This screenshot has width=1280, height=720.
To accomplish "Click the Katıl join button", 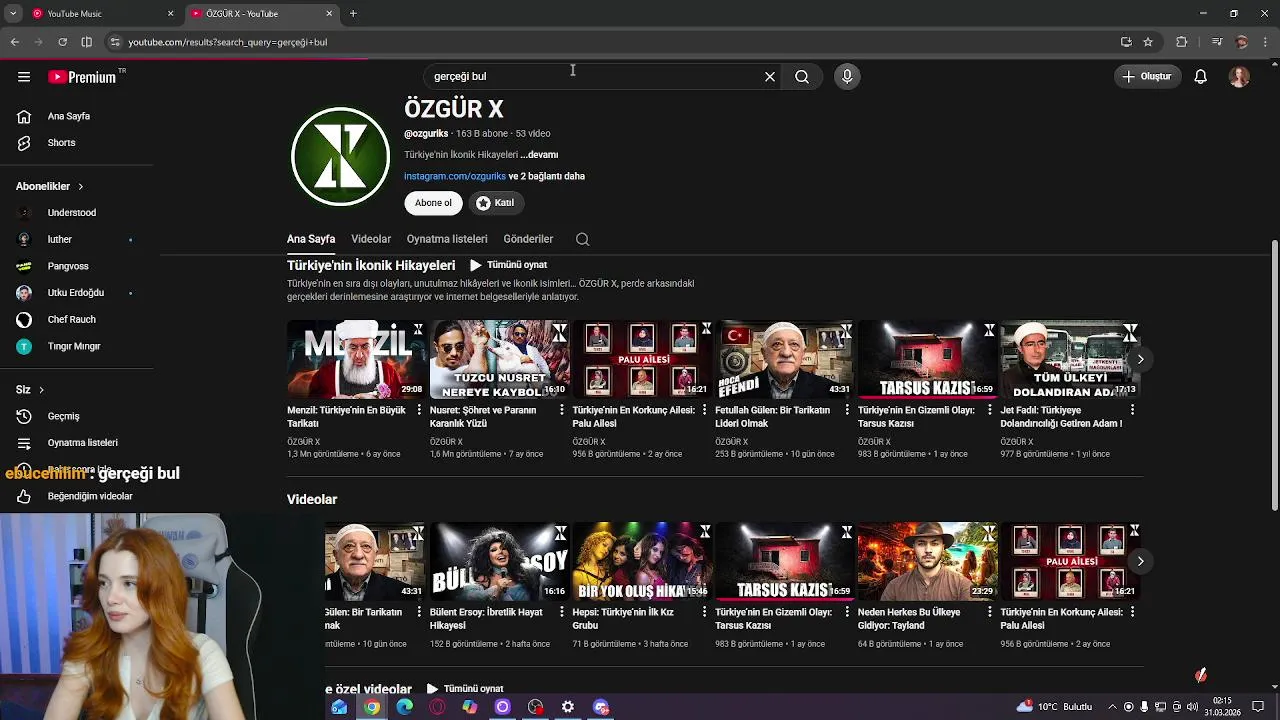I will click(495, 203).
